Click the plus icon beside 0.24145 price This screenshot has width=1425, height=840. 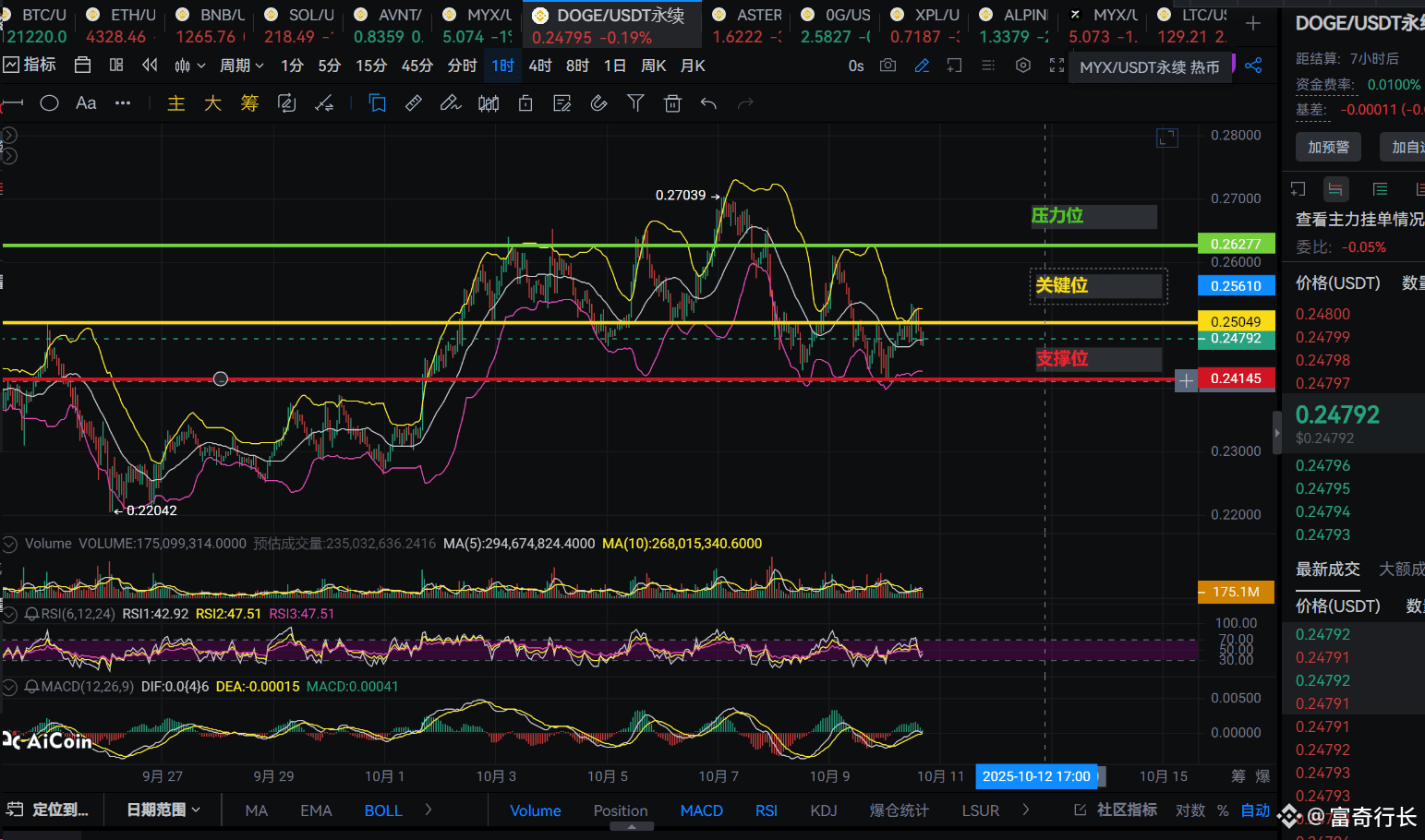pos(1186,379)
